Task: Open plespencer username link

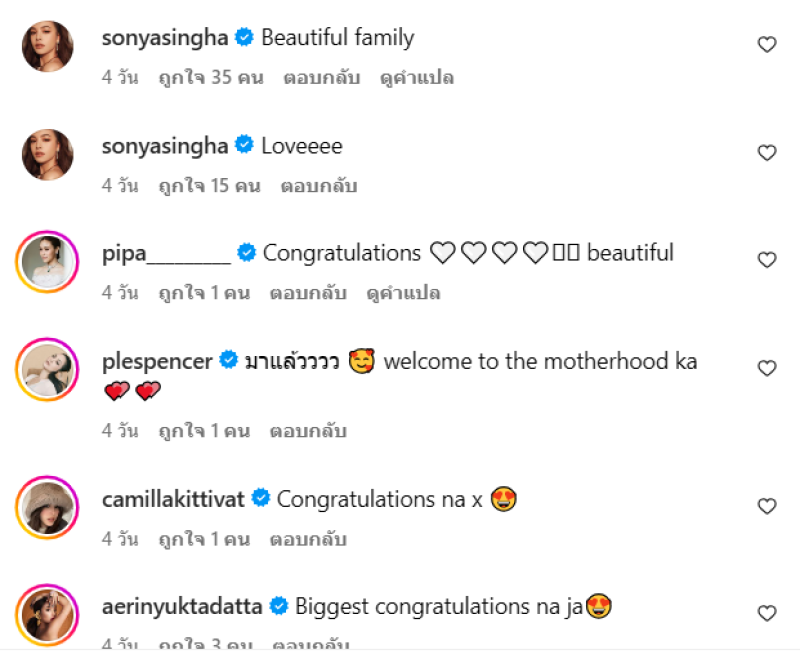Action: (157, 361)
